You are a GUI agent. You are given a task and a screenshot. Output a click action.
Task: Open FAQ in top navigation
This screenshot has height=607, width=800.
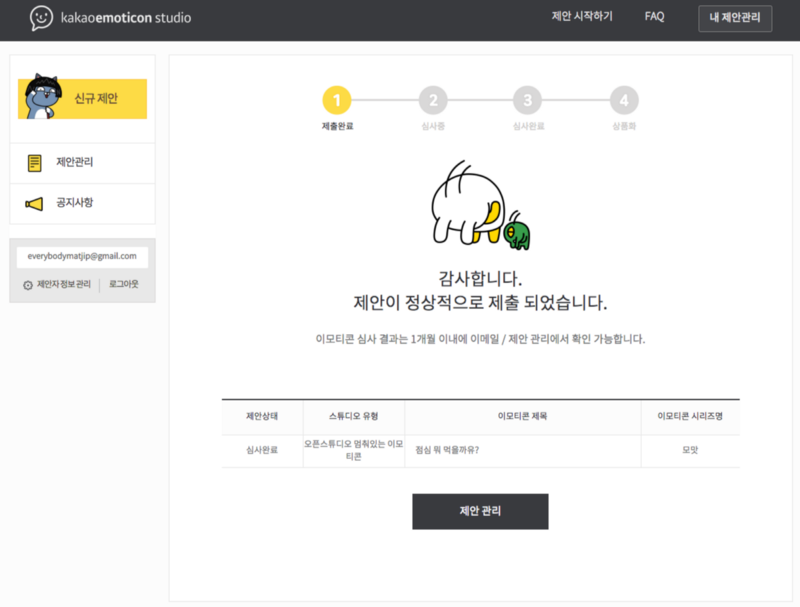tap(654, 16)
